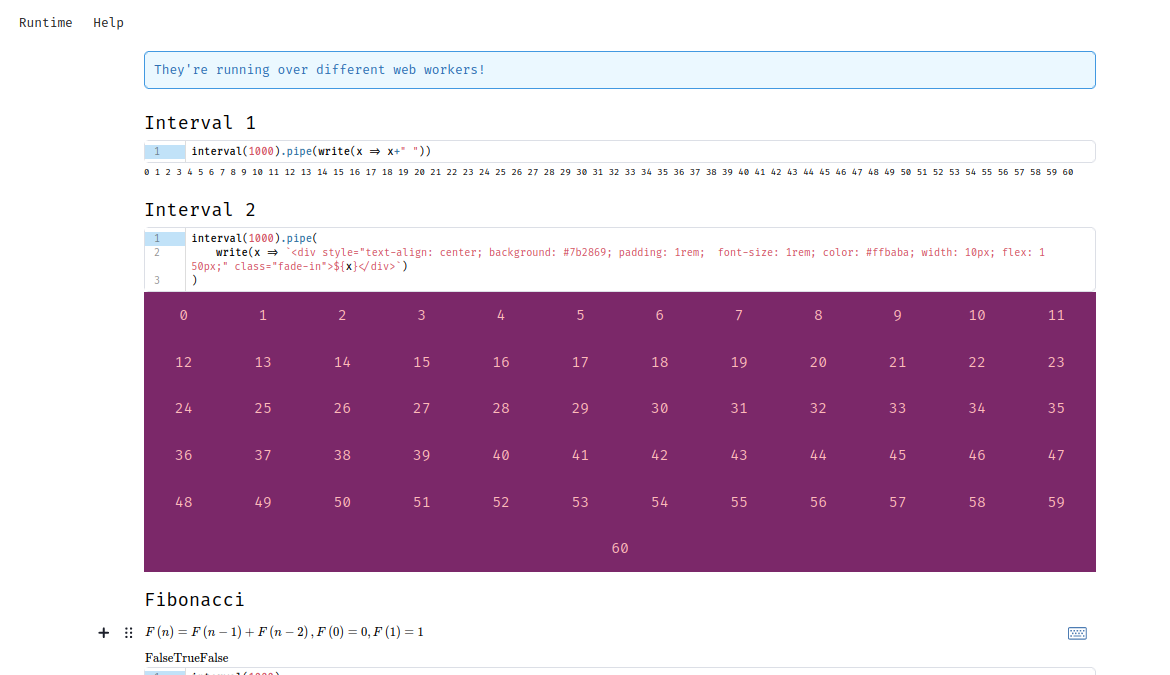Select tile 48 in the purple grid

[184, 503]
